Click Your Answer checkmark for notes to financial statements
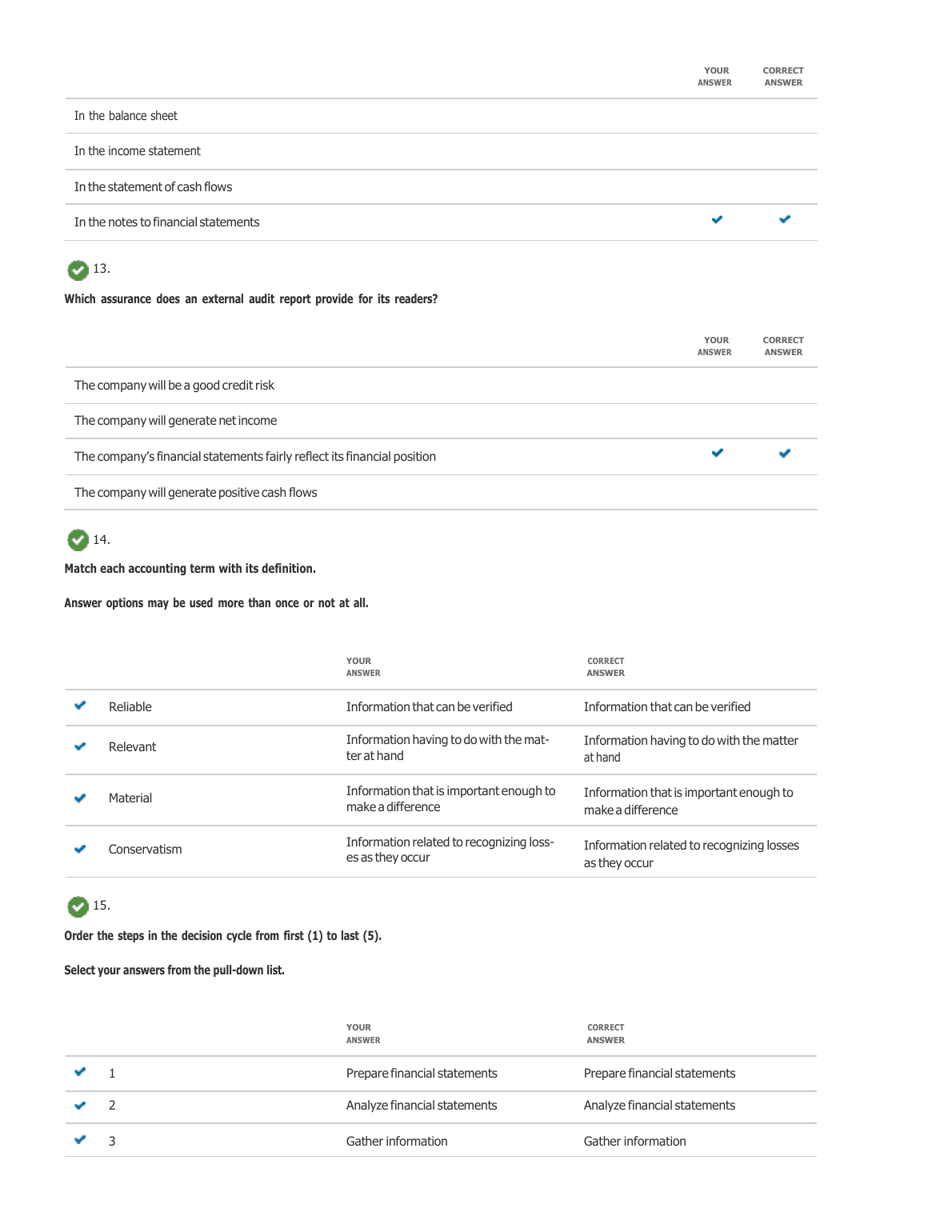The height and width of the screenshot is (1232, 952). coord(717,220)
